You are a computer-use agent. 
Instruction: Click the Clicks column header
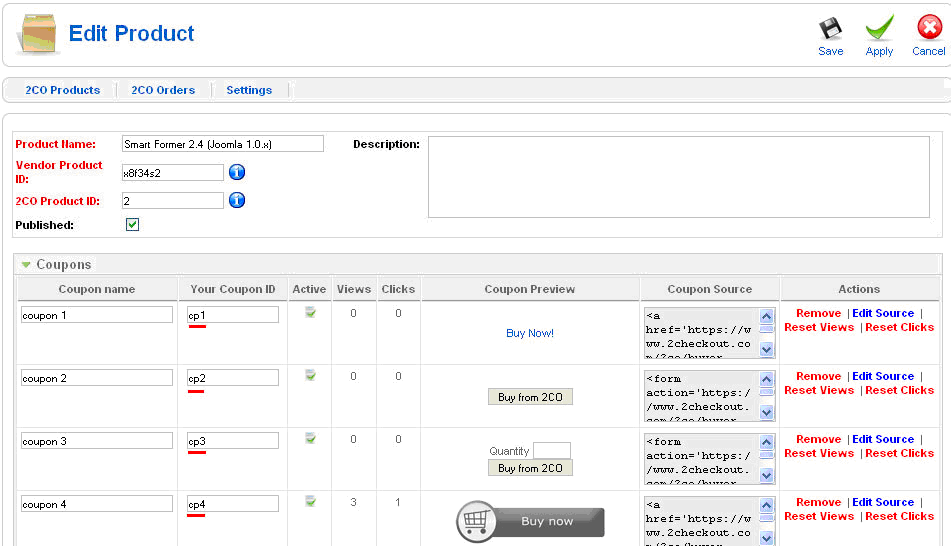[398, 289]
